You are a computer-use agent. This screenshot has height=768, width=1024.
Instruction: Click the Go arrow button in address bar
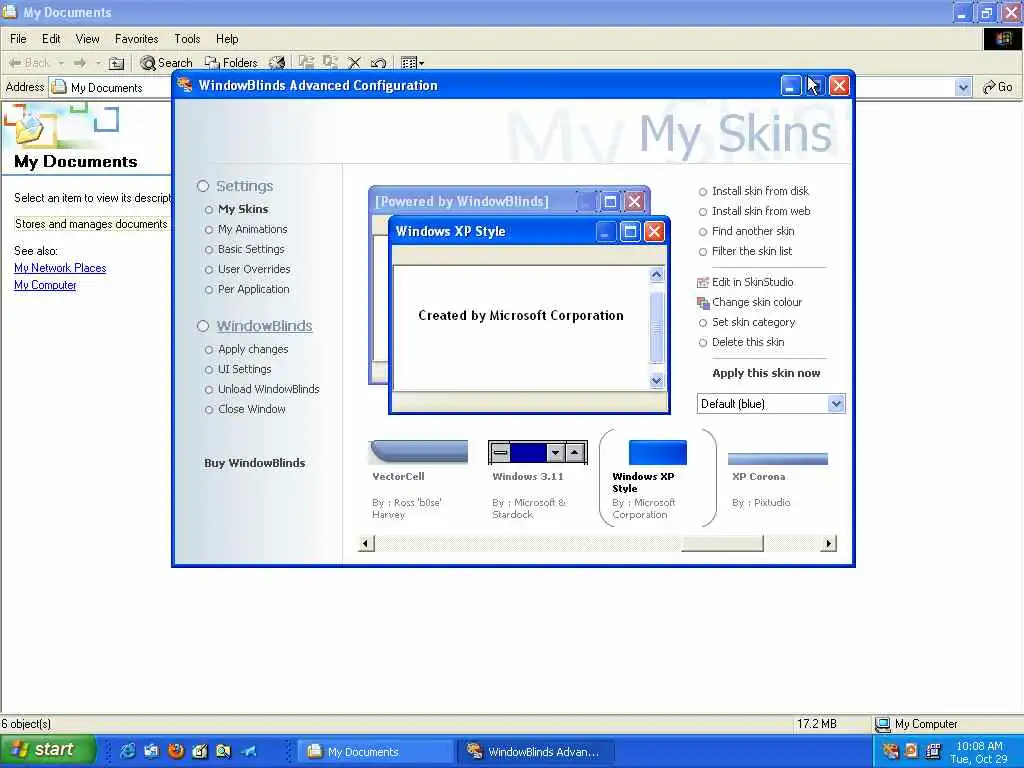[x=997, y=87]
